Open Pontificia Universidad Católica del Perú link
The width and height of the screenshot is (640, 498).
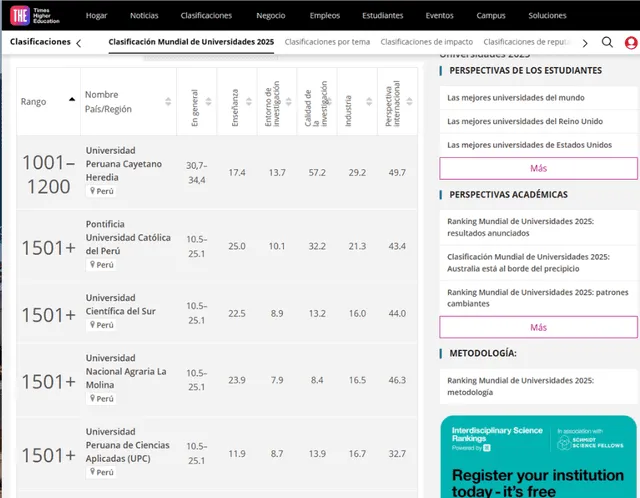(128, 238)
